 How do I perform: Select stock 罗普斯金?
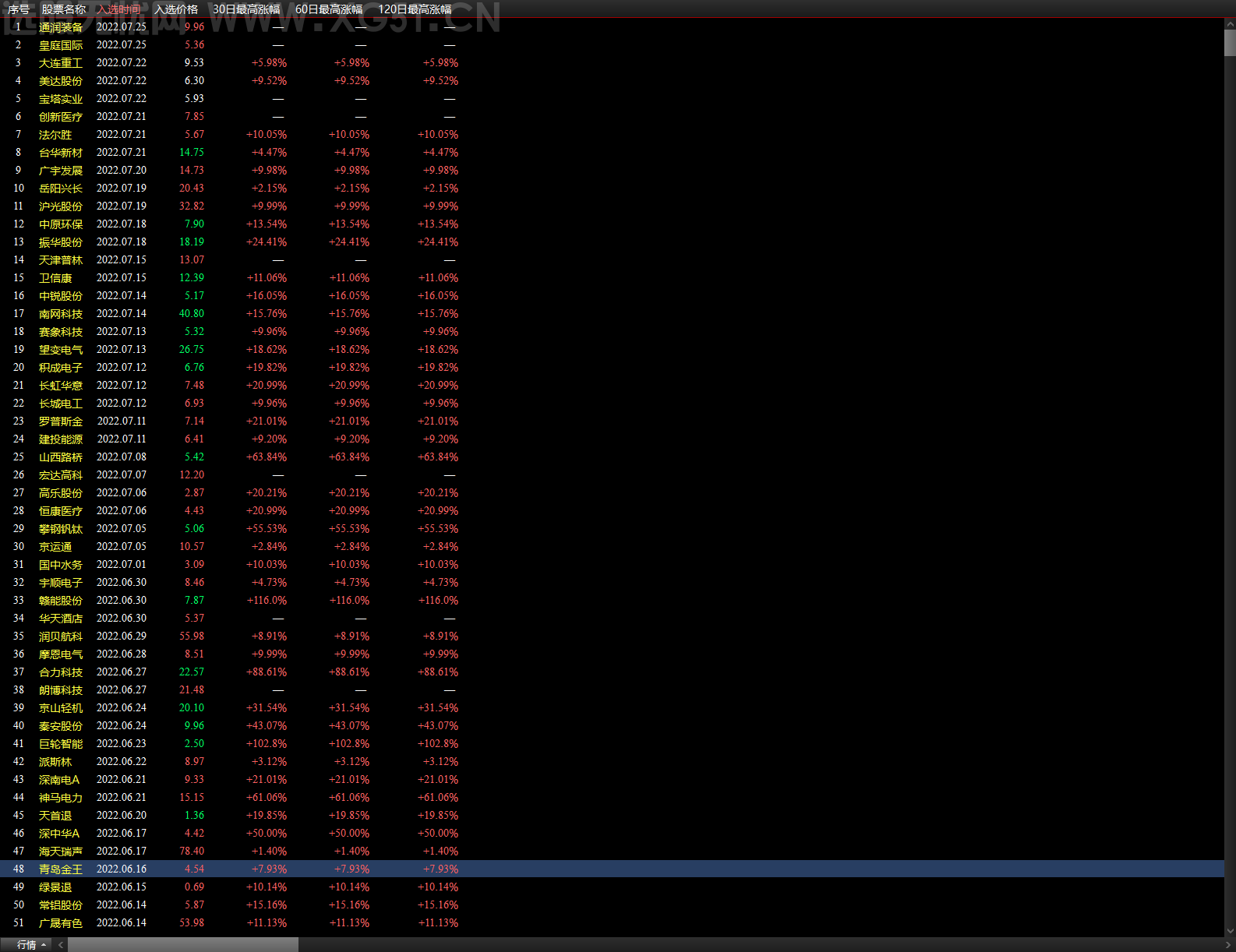[x=61, y=421]
